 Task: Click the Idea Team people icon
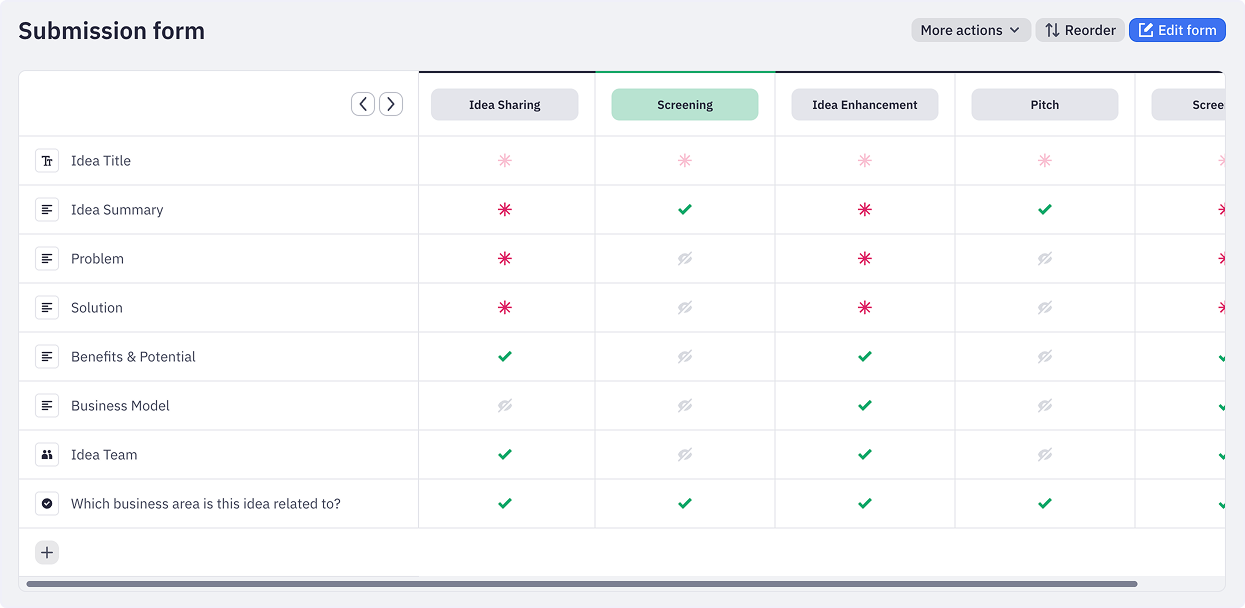(47, 455)
